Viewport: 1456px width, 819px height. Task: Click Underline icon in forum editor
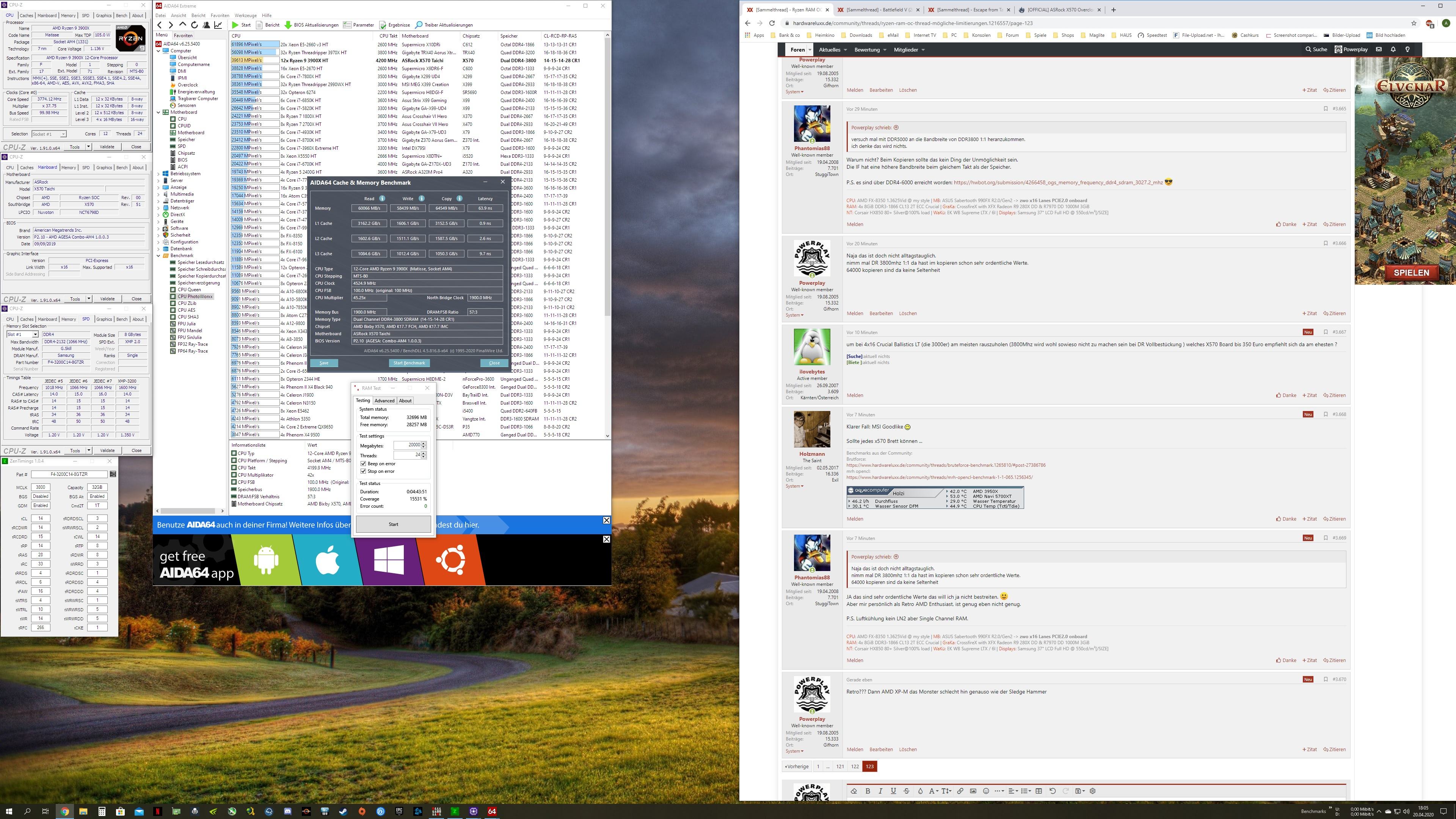[x=893, y=791]
